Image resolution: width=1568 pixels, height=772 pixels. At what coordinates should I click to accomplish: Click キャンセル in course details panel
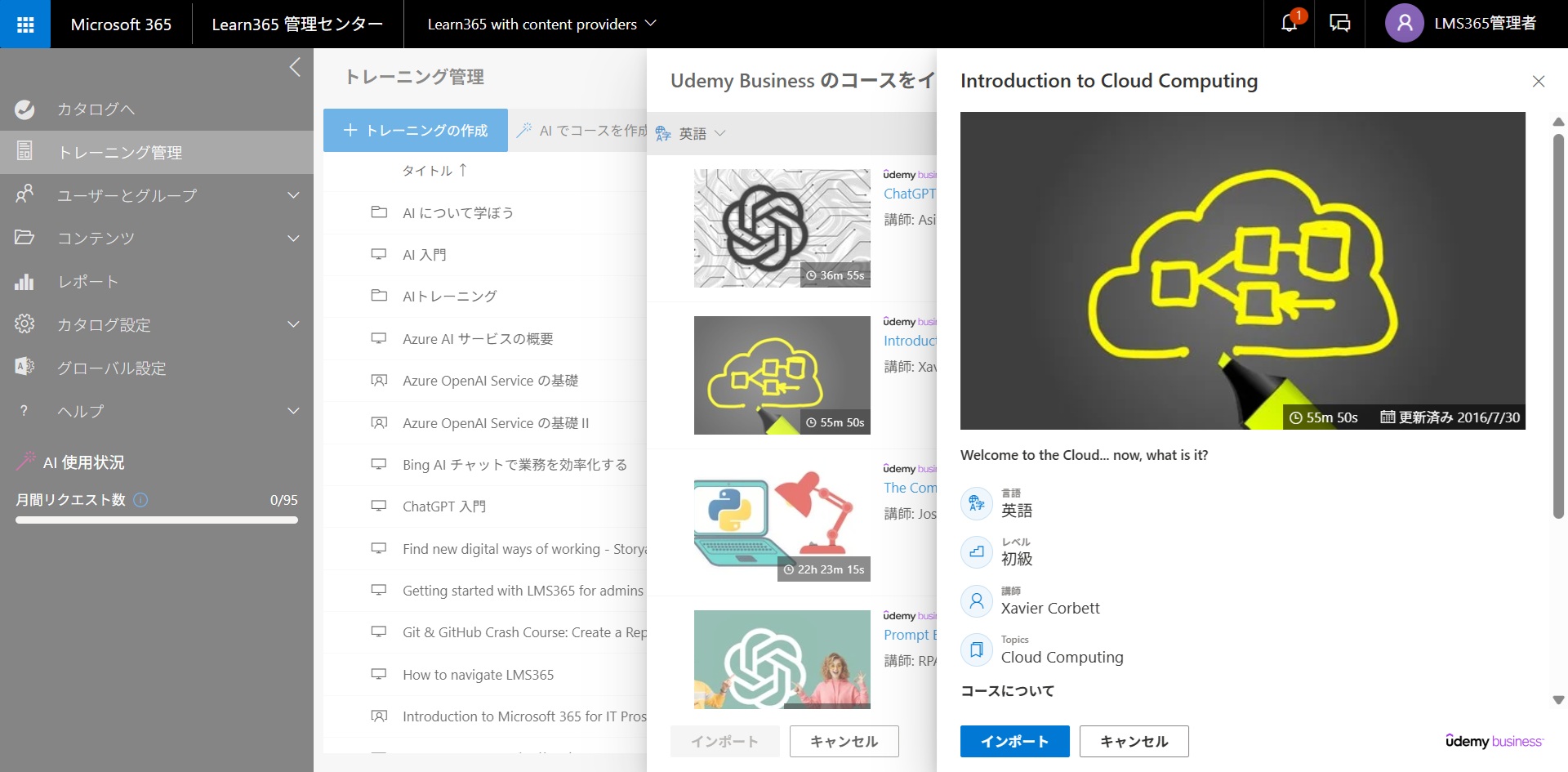(x=1134, y=741)
